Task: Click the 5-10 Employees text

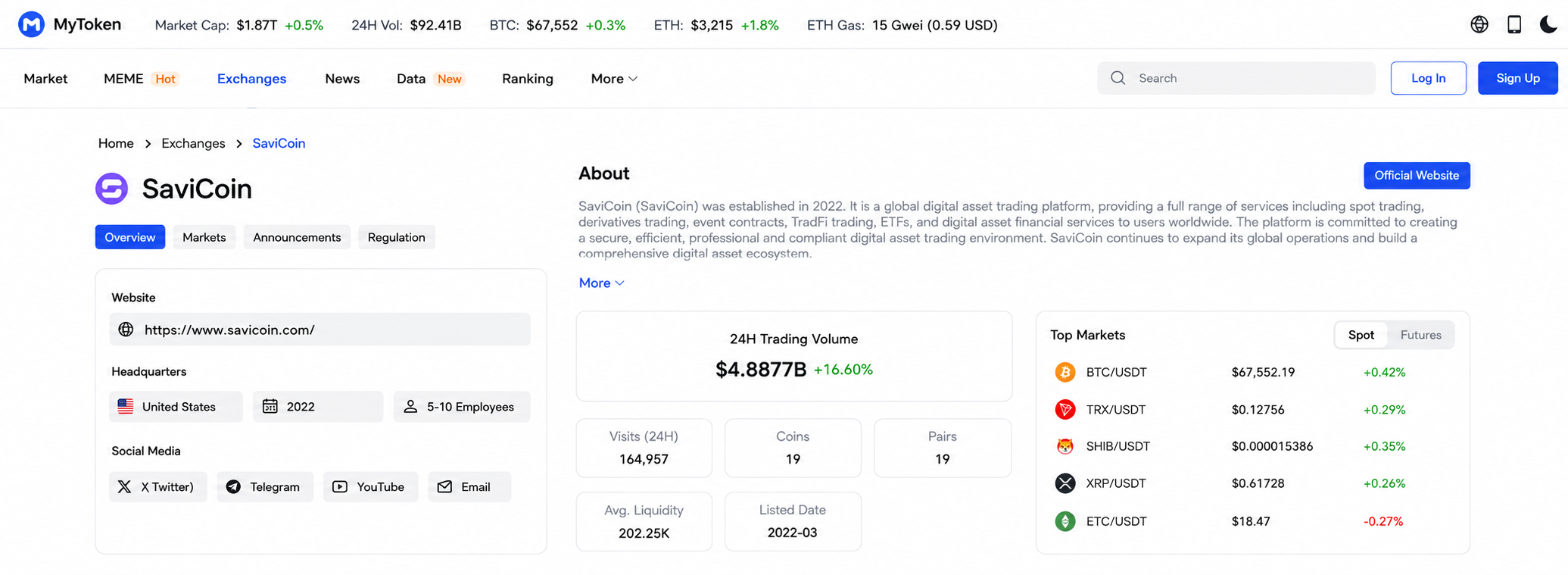Action: (470, 407)
